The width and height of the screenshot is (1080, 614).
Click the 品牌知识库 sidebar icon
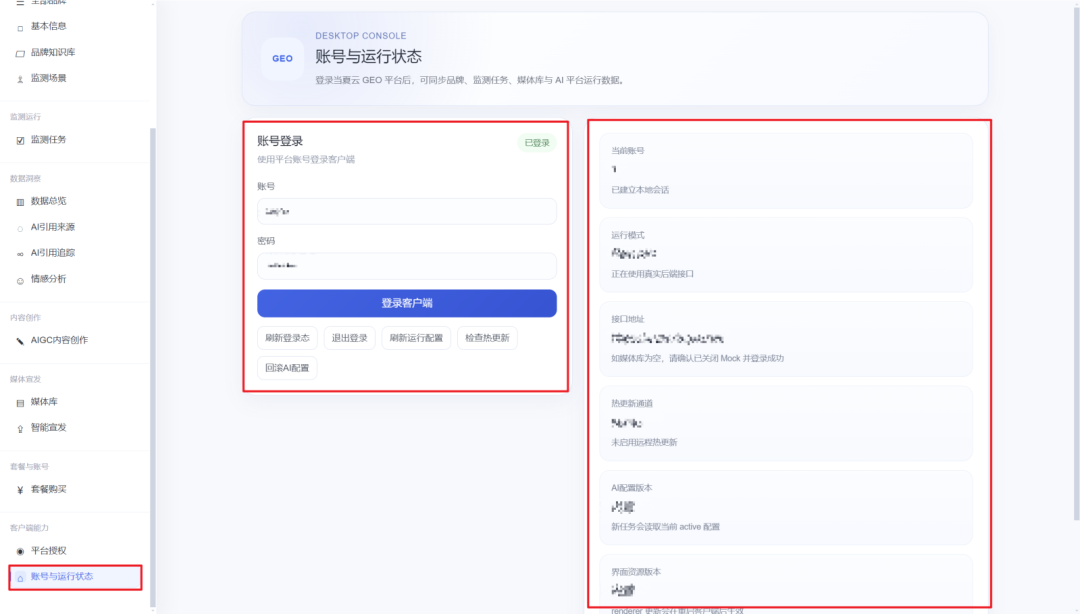20,53
